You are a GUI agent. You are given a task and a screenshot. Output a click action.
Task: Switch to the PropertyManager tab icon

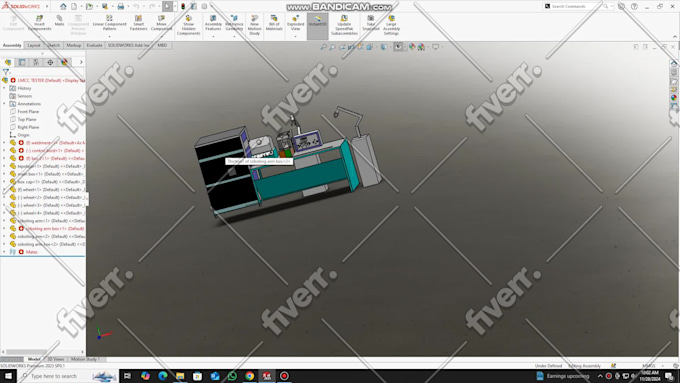click(x=22, y=62)
